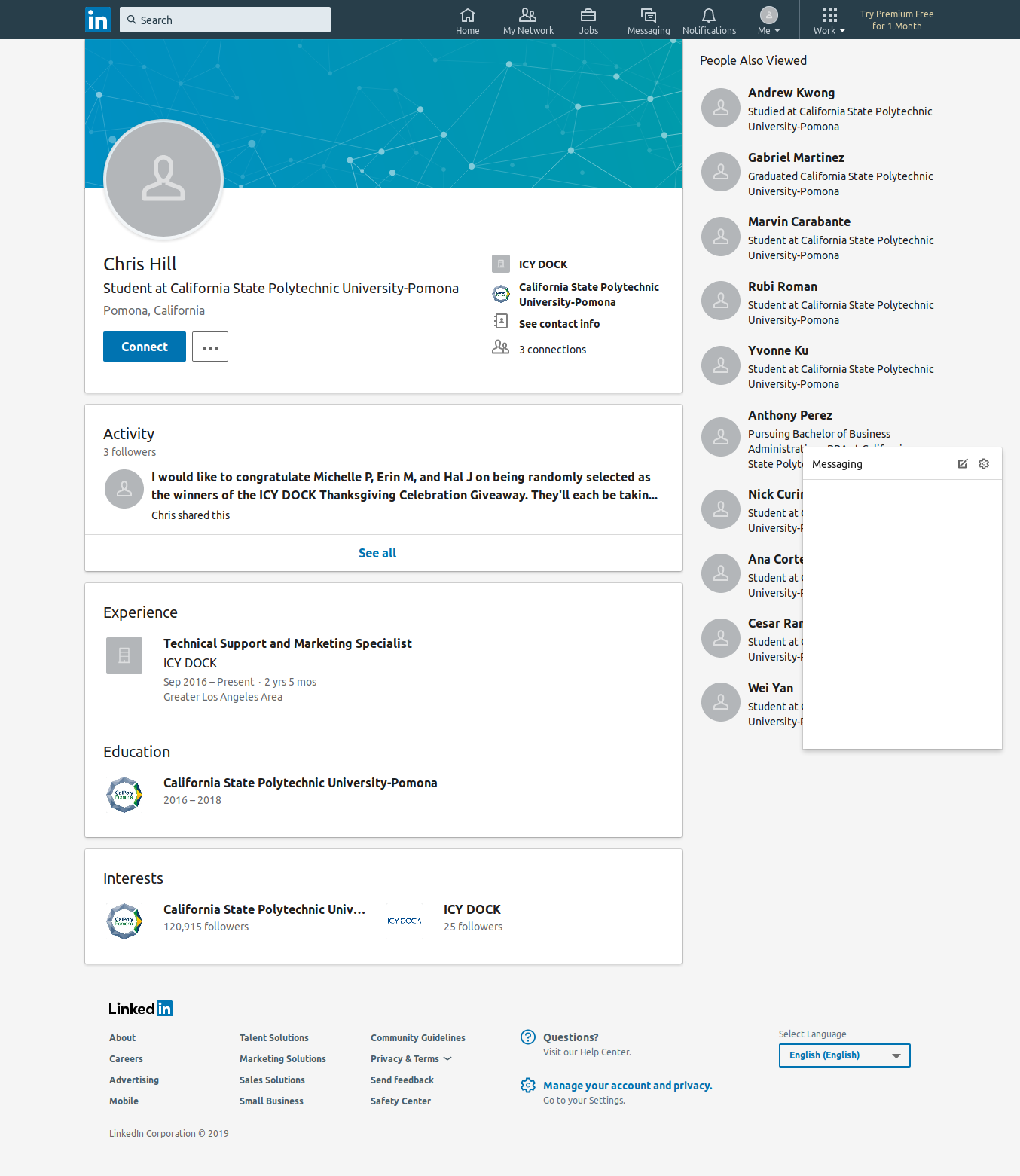Open the More actions ellipsis button
The image size is (1020, 1176).
coord(210,347)
